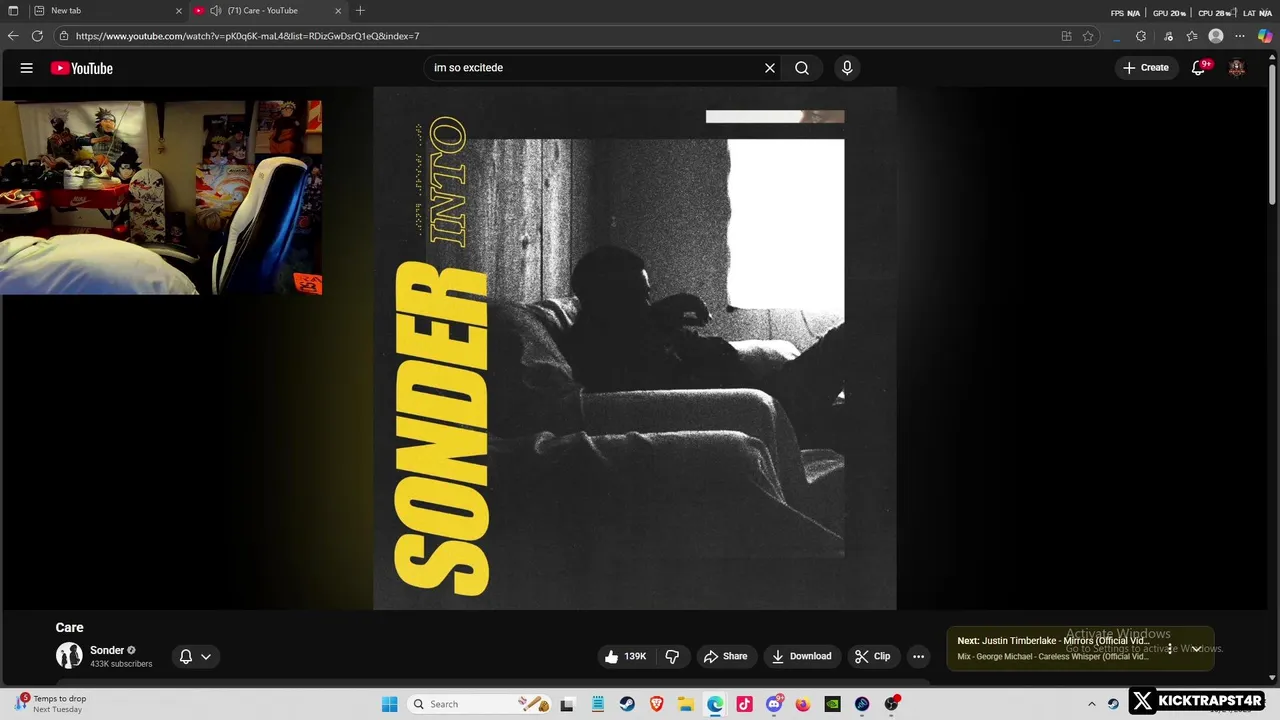Share the Care video

(x=725, y=656)
